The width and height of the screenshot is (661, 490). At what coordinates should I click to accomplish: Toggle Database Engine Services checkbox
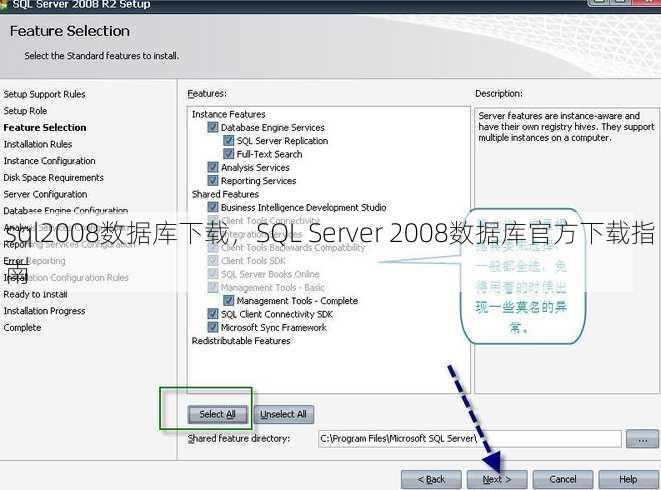pyautogui.click(x=213, y=127)
